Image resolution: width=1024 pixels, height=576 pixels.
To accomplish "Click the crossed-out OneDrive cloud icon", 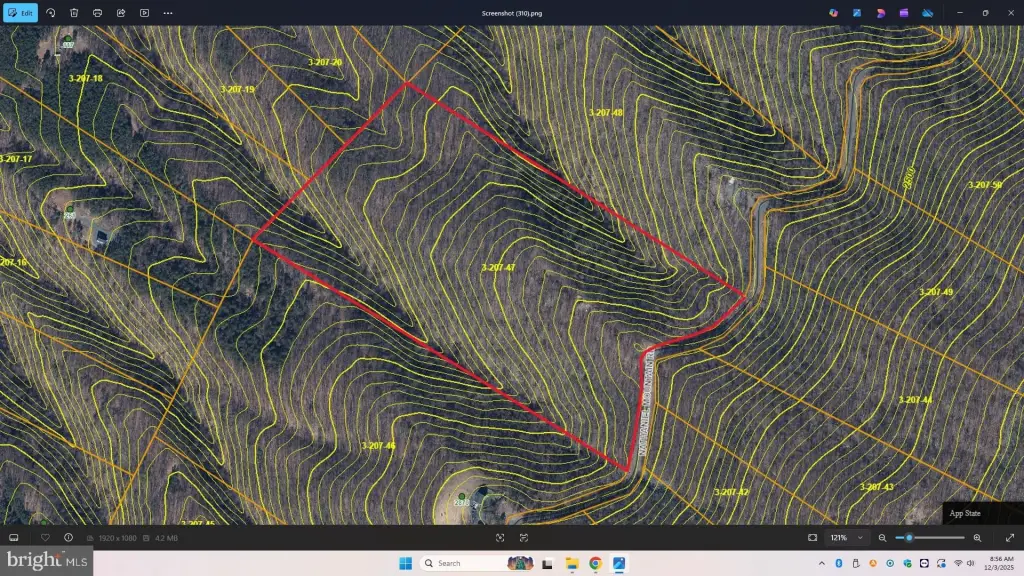I will pyautogui.click(x=927, y=13).
